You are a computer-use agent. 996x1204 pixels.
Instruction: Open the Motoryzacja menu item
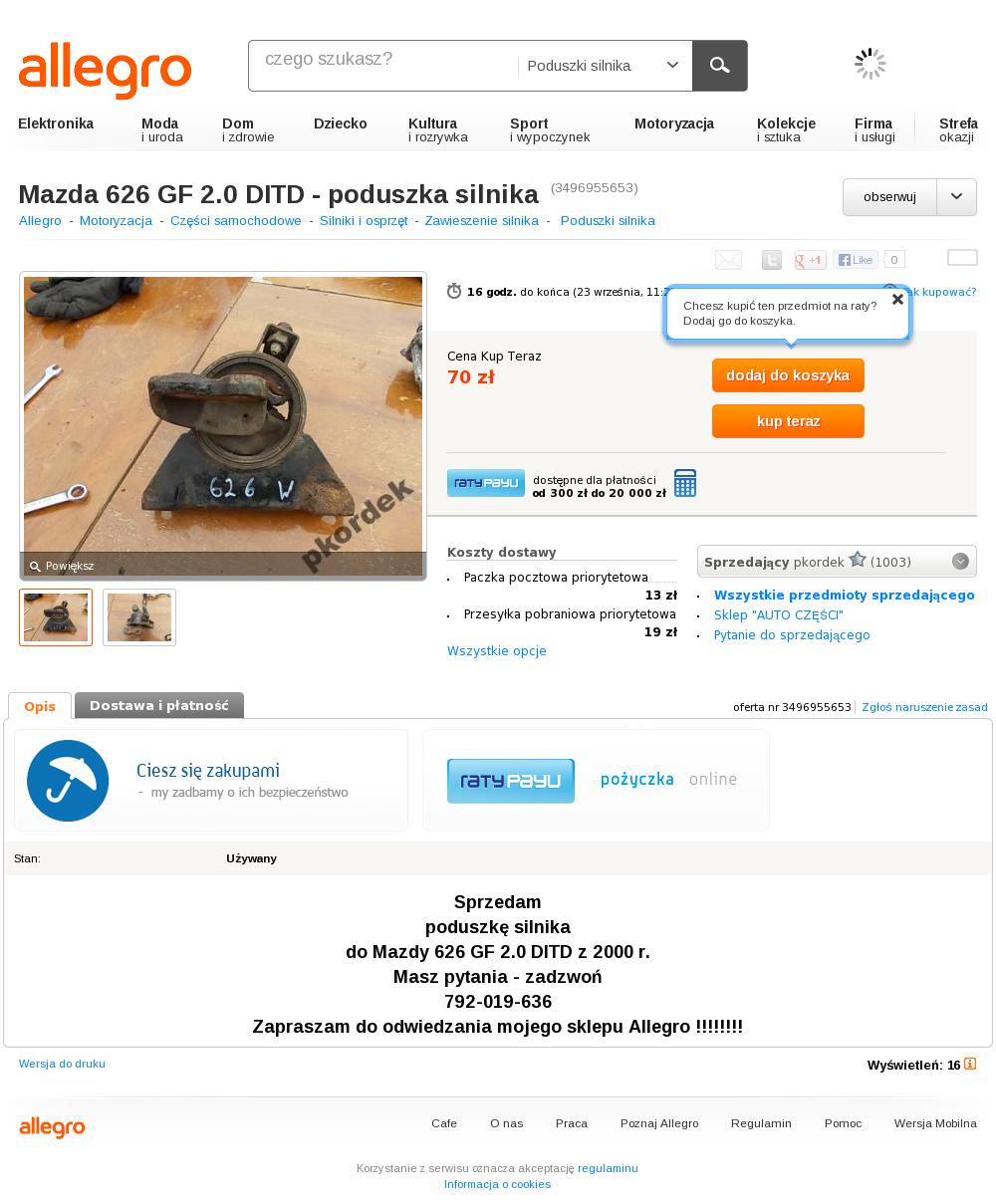click(x=674, y=123)
